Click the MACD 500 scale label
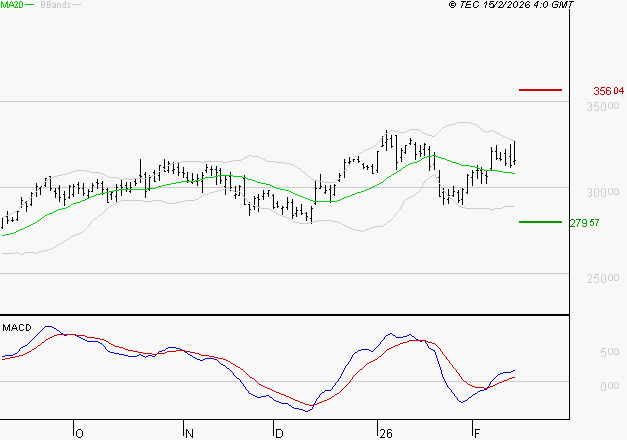The width and height of the screenshot is (627, 440). coord(609,353)
